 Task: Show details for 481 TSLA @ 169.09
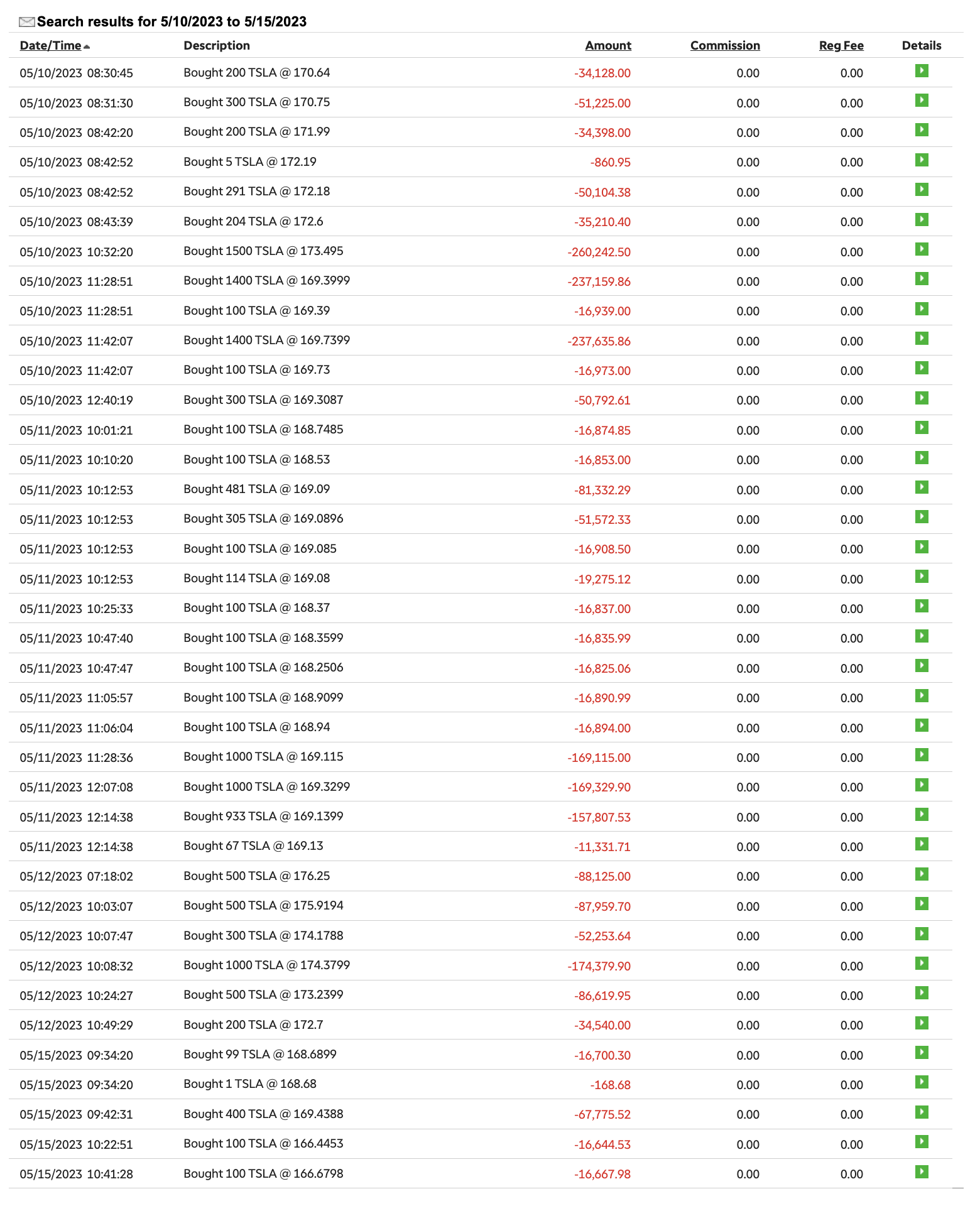tap(922, 487)
